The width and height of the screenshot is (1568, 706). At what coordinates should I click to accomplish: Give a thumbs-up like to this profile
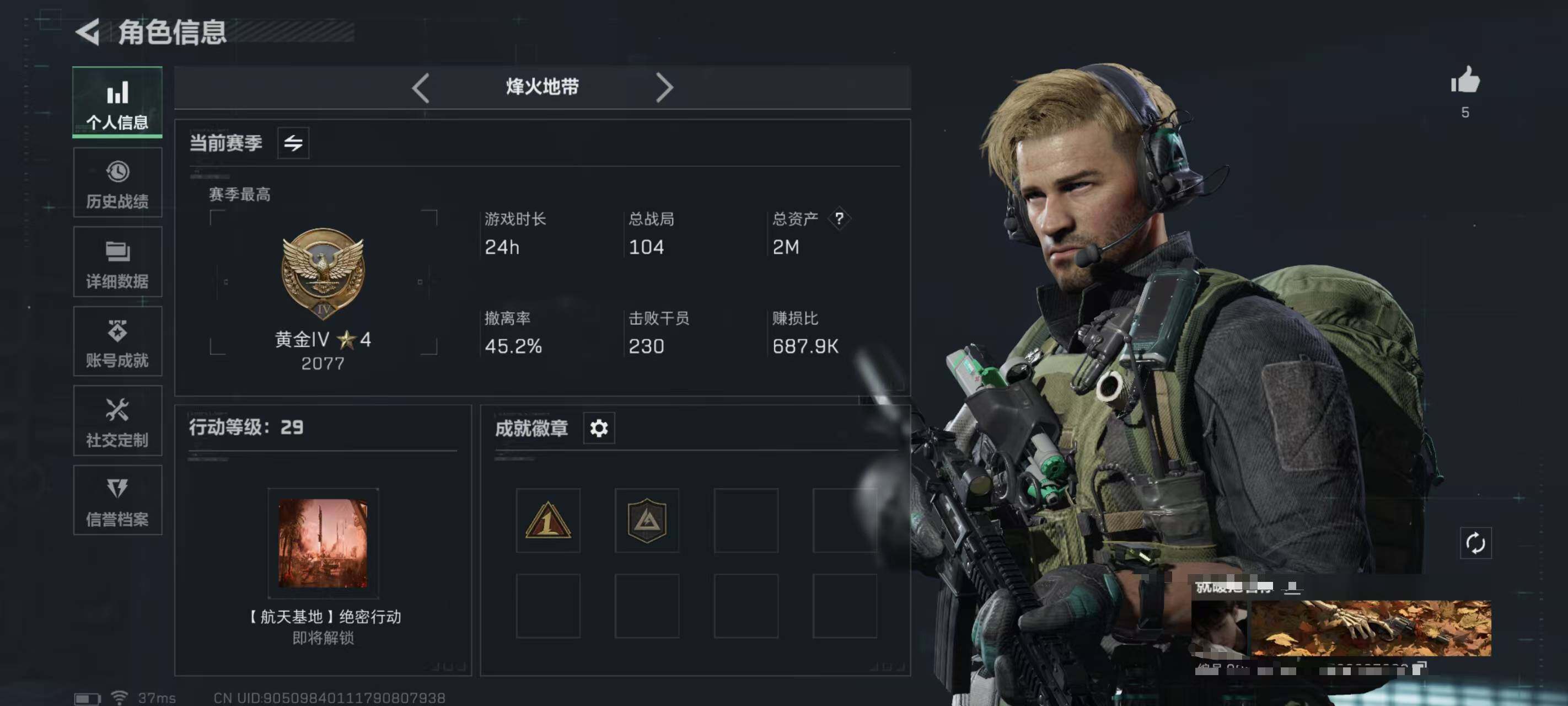pyautogui.click(x=1464, y=80)
